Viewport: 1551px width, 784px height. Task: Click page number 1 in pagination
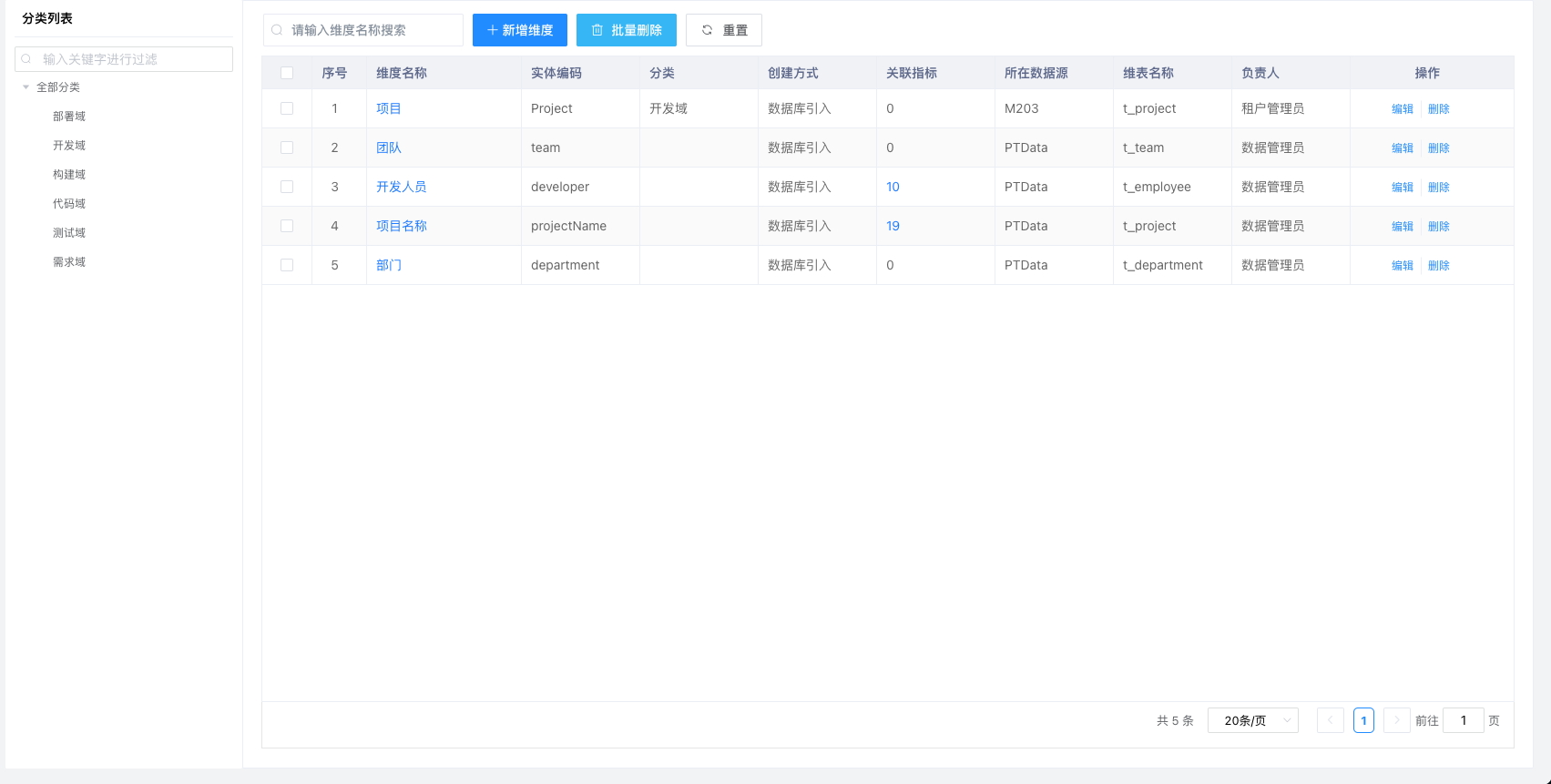click(1363, 720)
